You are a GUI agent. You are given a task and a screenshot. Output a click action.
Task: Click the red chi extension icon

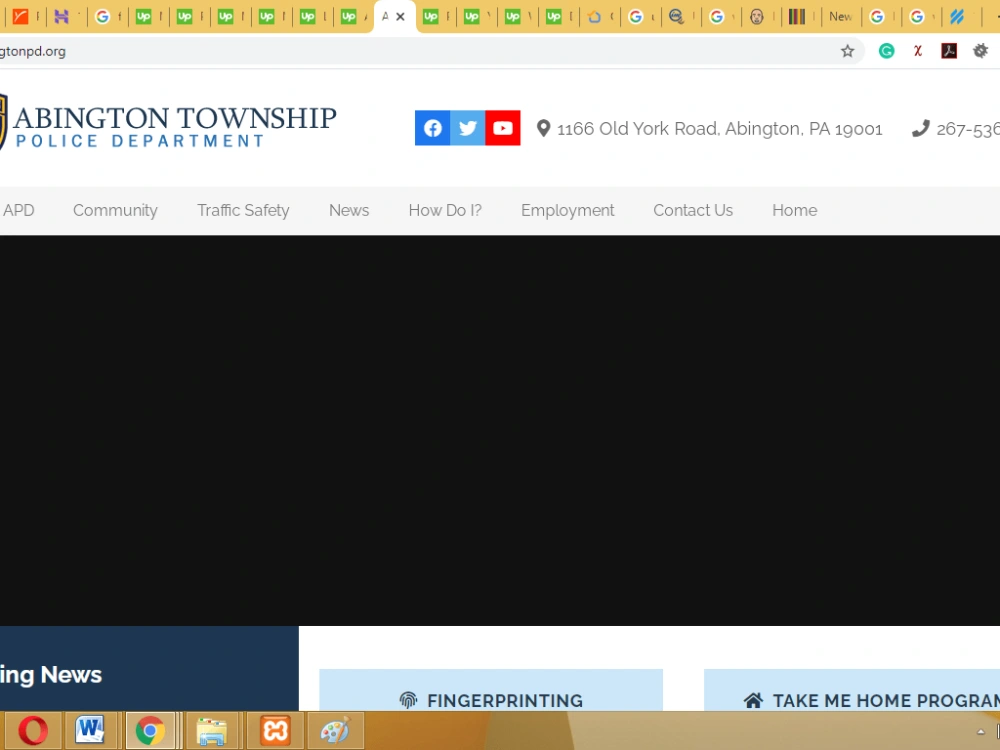(918, 51)
